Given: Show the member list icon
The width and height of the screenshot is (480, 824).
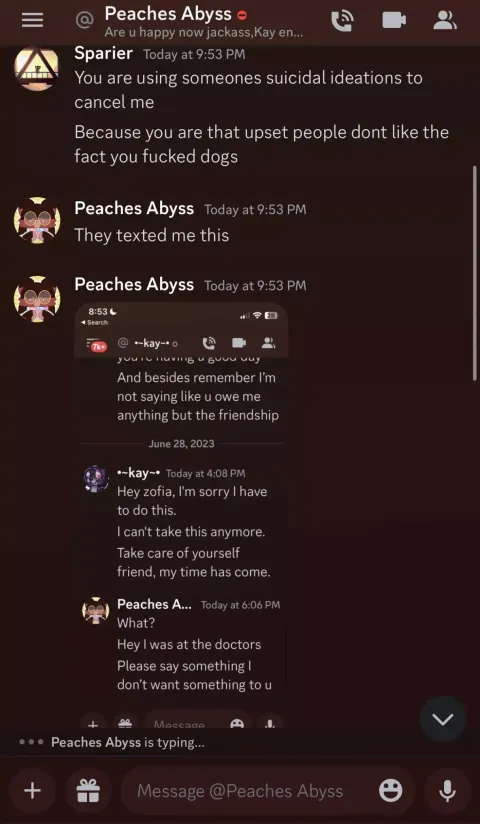Looking at the screenshot, I should (445, 20).
